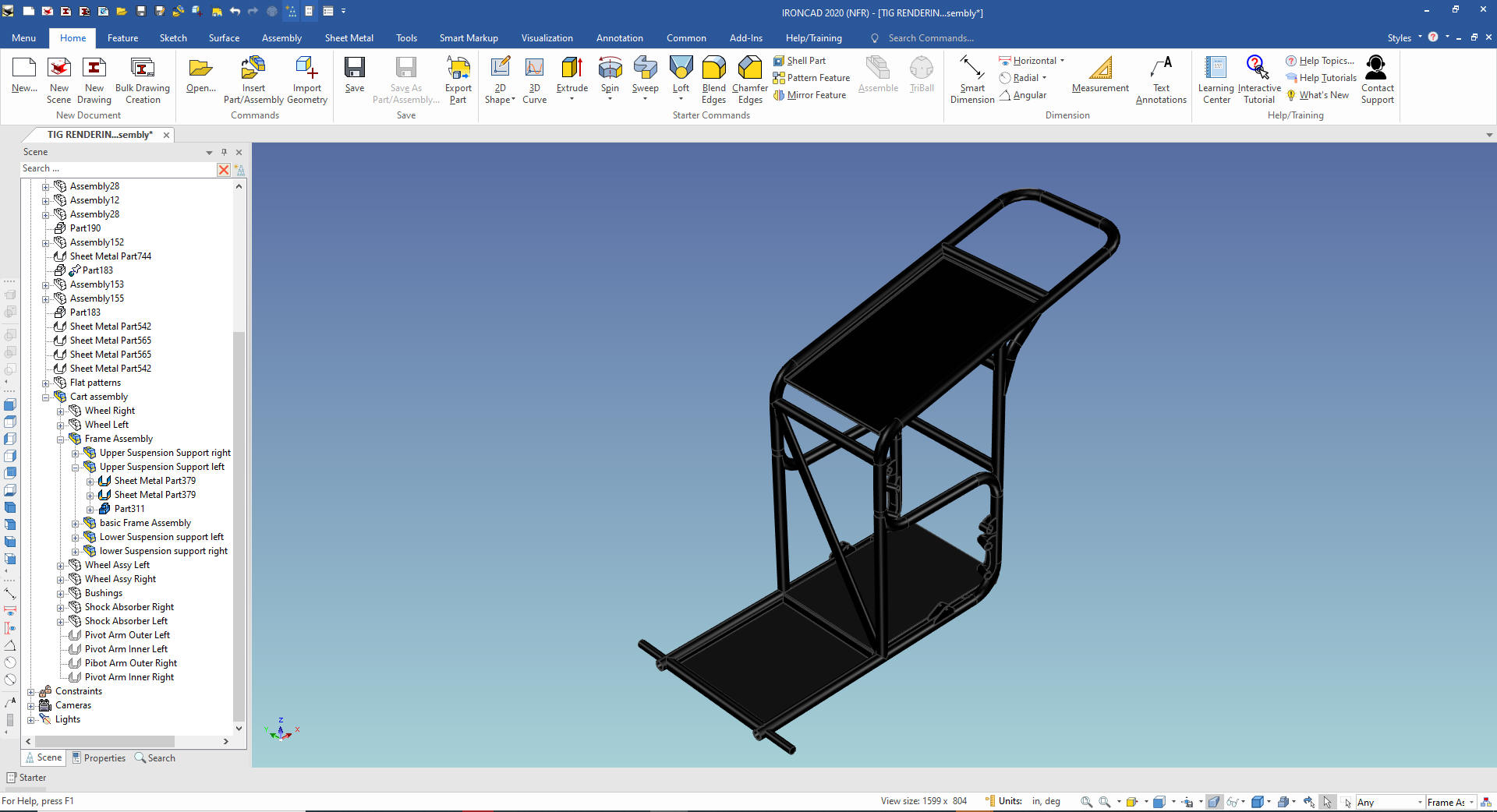
Task: Click Insert Part/Assembly icon
Action: click(x=253, y=69)
